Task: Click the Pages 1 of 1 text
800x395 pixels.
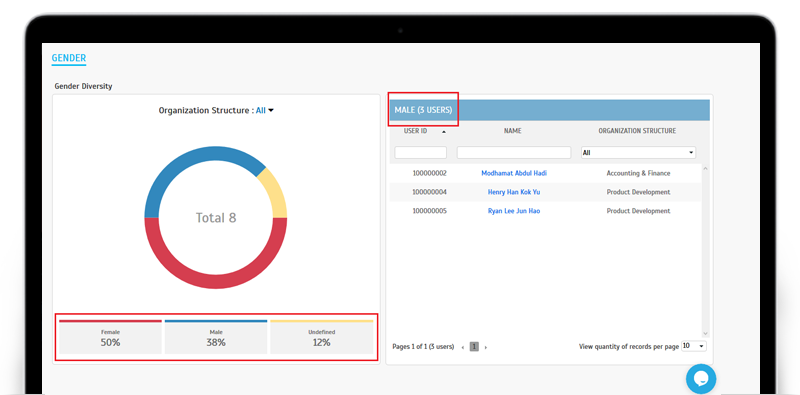Action: pos(423,347)
